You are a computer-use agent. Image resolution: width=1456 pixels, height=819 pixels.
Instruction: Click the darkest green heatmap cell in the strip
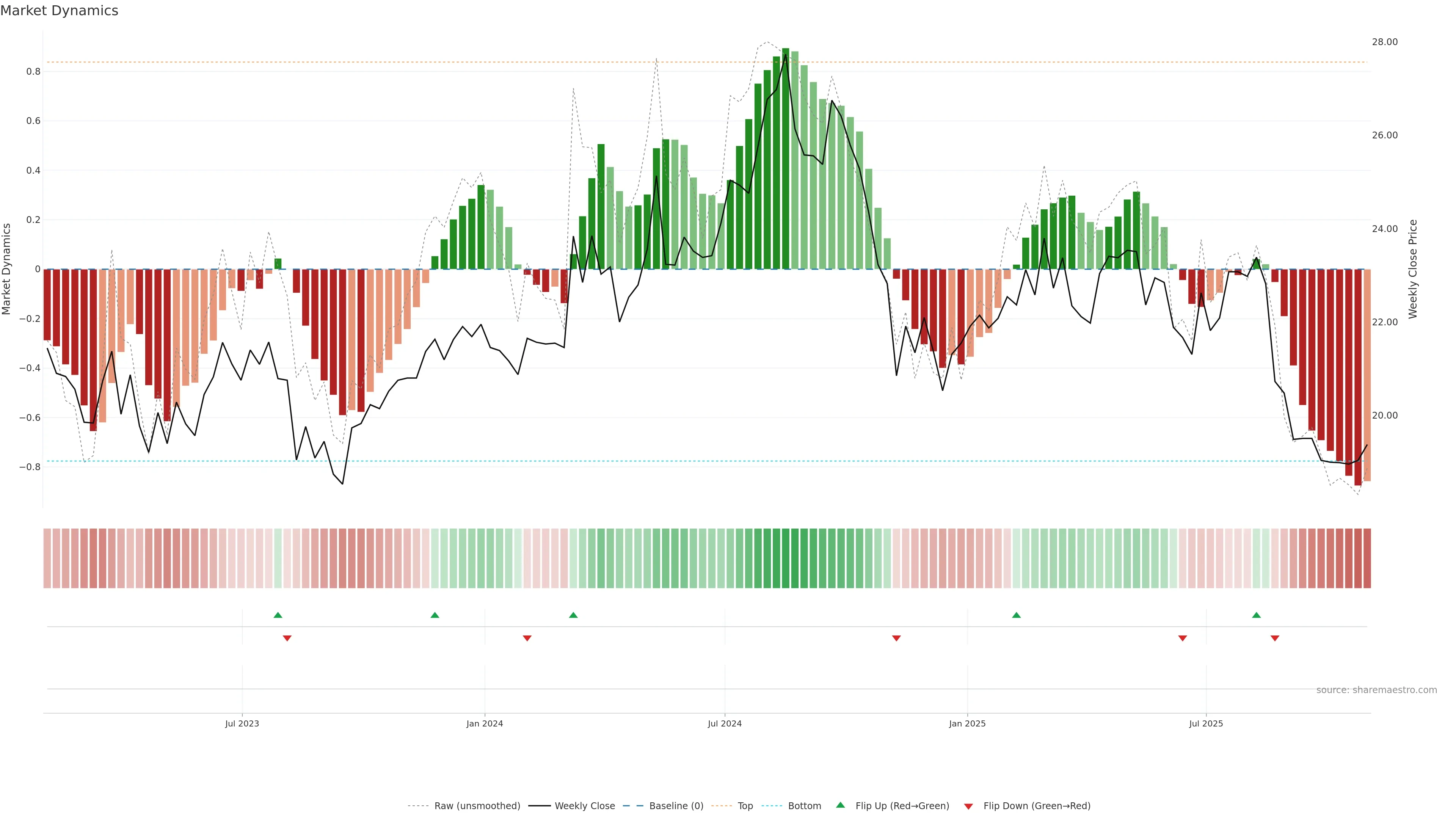point(786,558)
